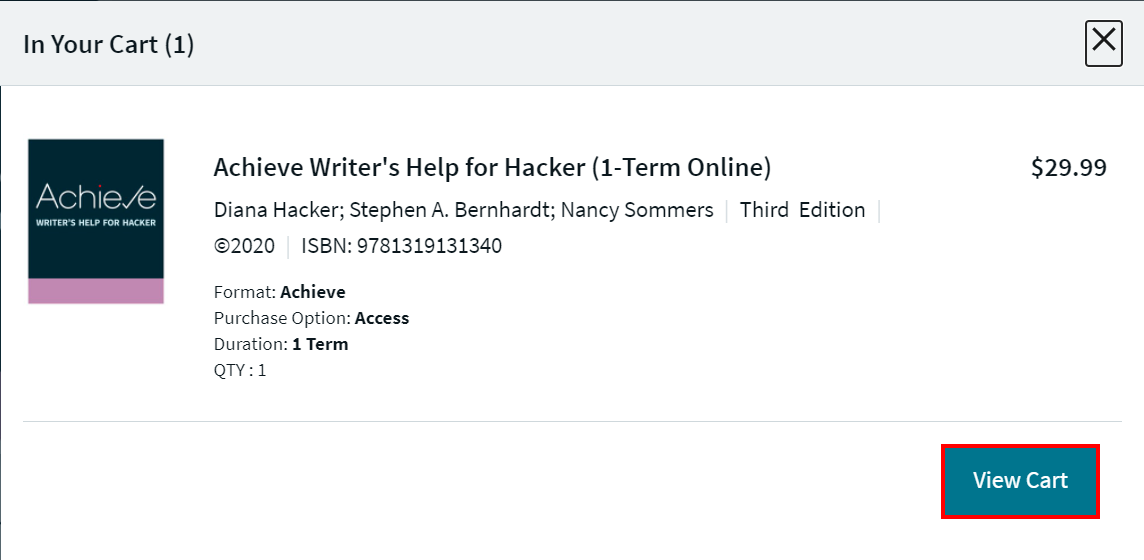Click author name Nancy Sommers
Image resolution: width=1144 pixels, height=560 pixels.
[x=637, y=210]
